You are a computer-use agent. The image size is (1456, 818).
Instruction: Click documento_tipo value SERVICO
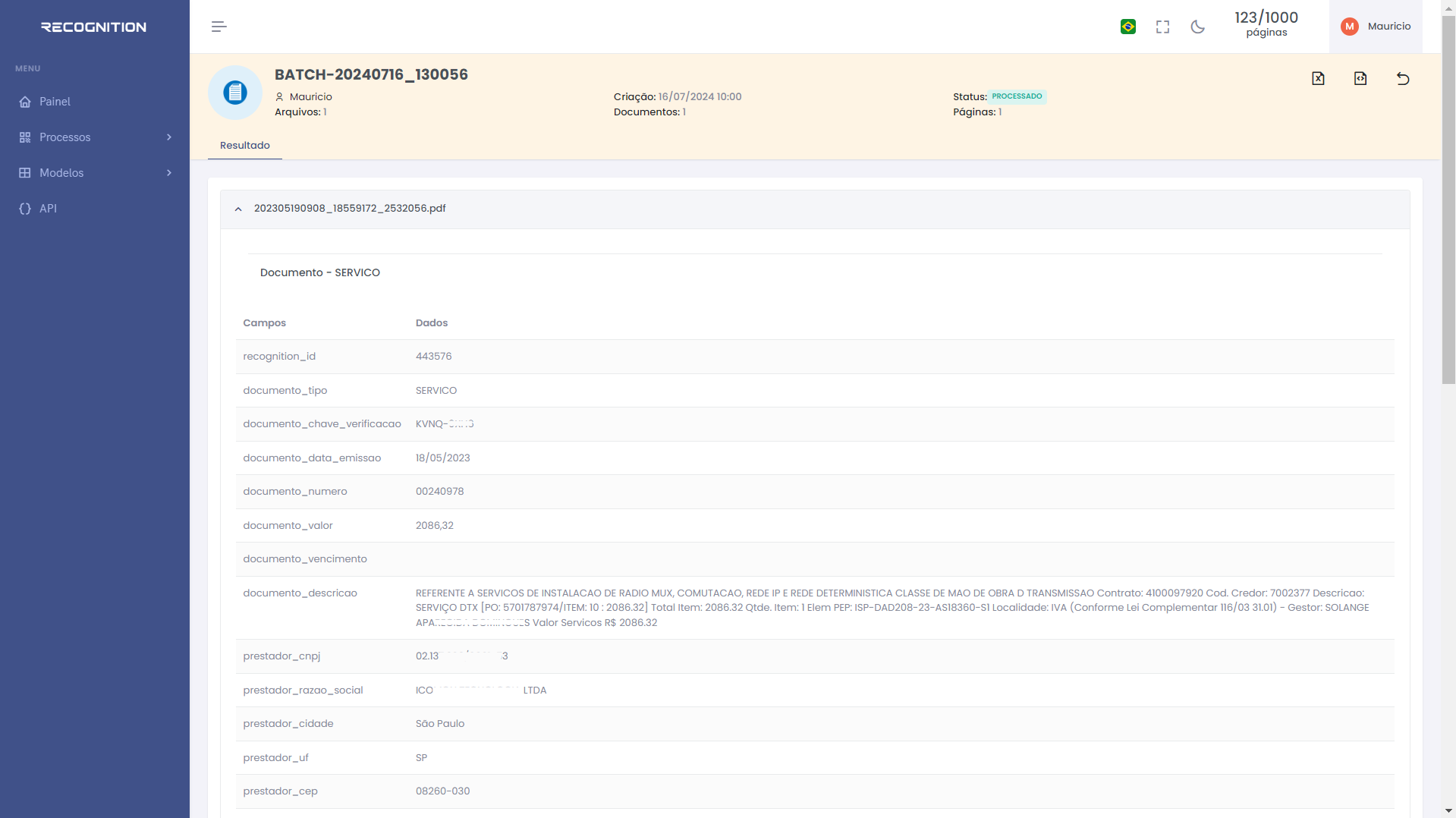[436, 391]
